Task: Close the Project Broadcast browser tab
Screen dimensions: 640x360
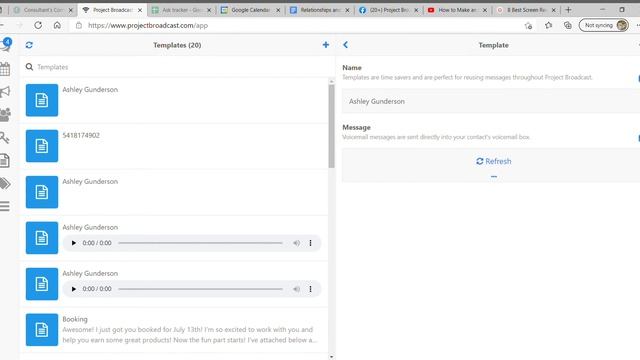Action: [x=140, y=10]
